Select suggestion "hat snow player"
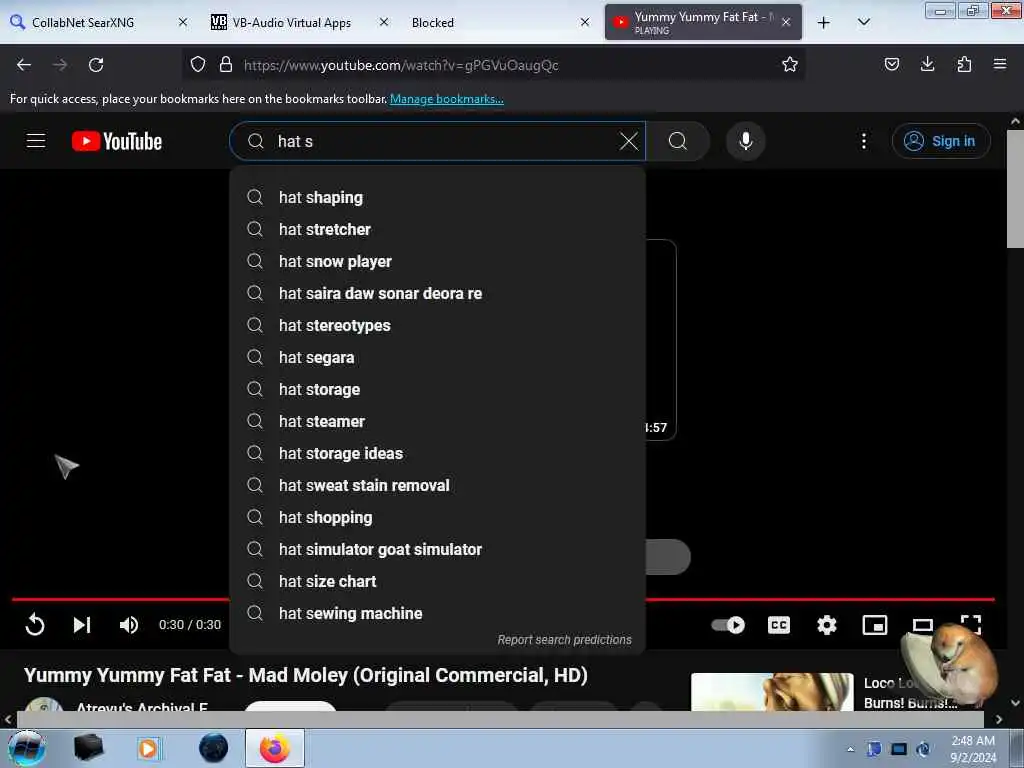The width and height of the screenshot is (1024, 768). [x=438, y=261]
